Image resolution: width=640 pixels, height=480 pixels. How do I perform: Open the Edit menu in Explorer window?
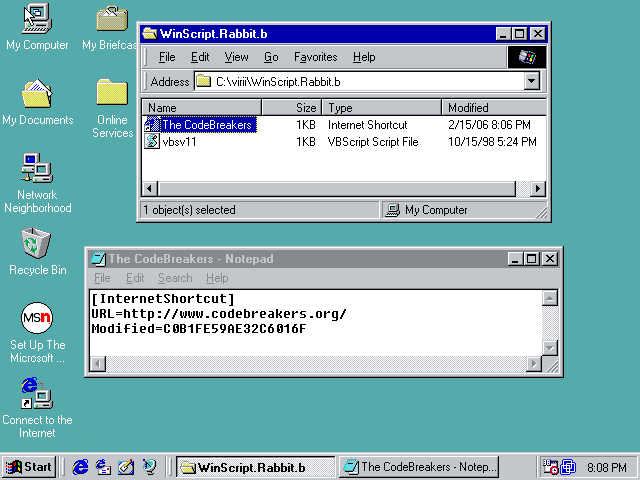point(200,57)
